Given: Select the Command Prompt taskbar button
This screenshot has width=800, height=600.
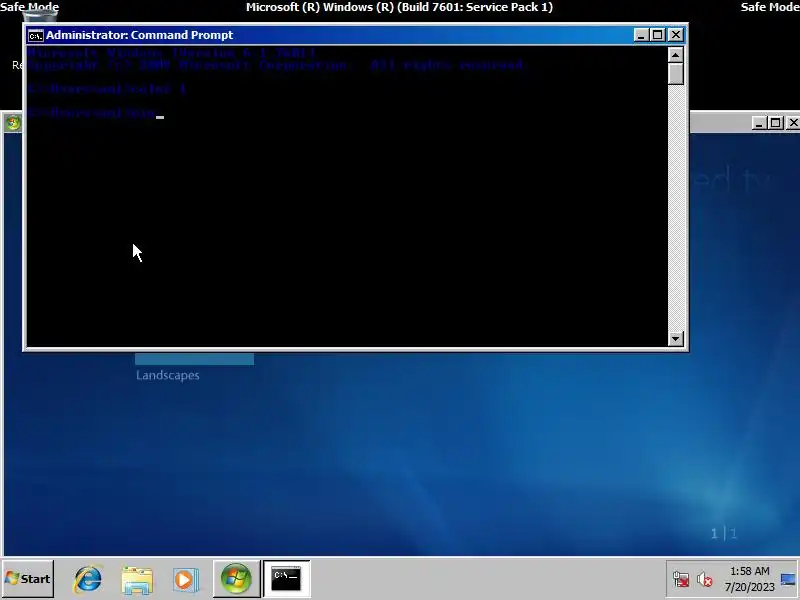Looking at the screenshot, I should pos(286,579).
